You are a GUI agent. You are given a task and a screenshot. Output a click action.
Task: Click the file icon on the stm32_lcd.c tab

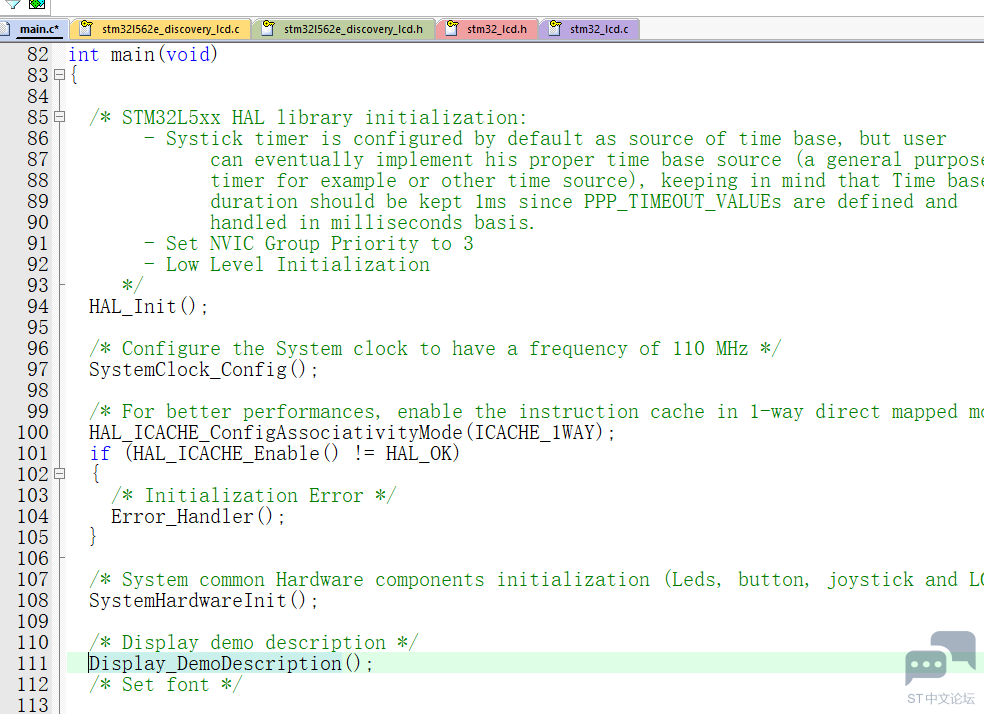pos(555,28)
